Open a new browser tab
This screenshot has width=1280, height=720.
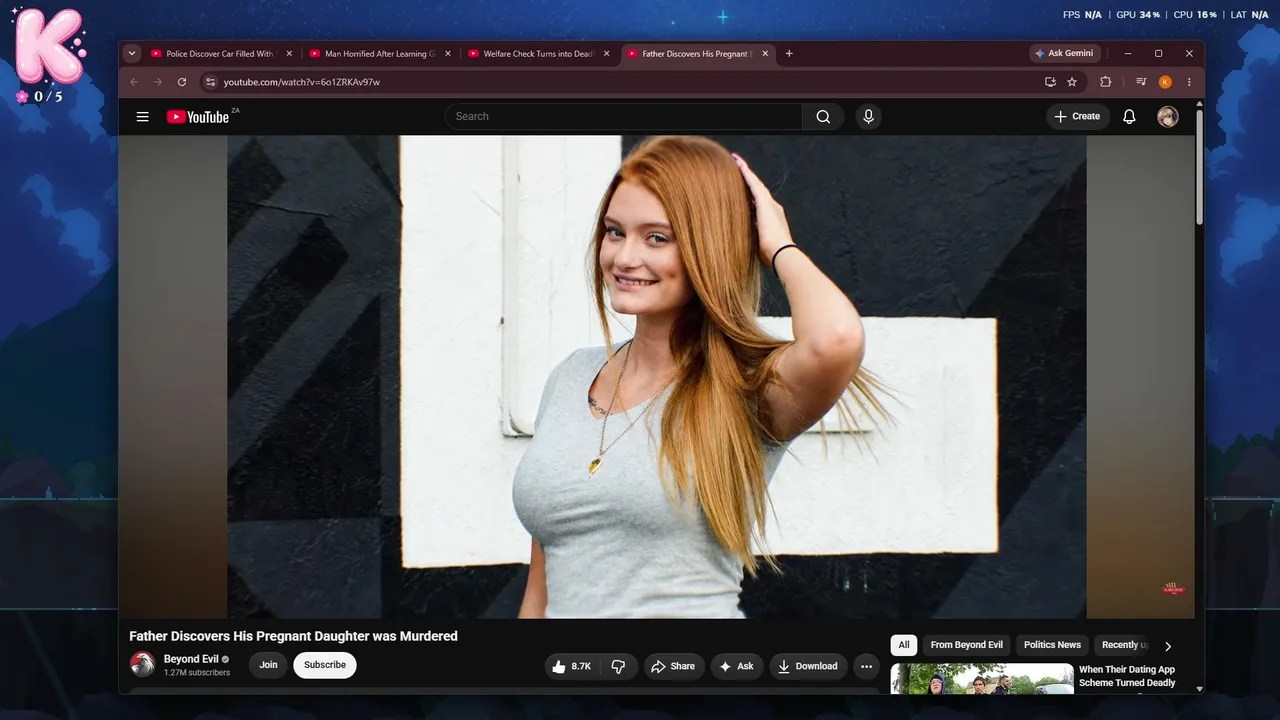coord(789,54)
